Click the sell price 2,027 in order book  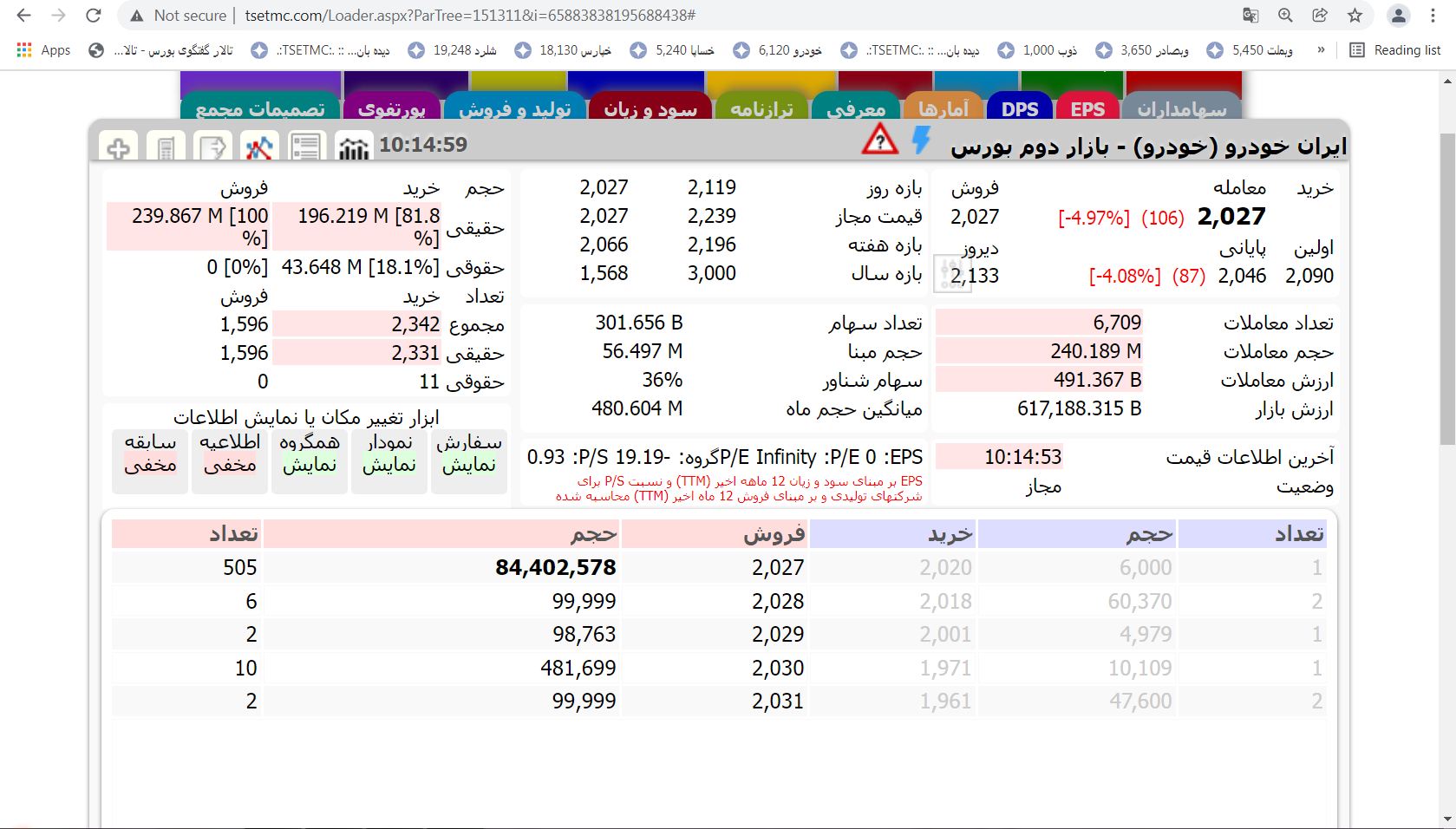(778, 567)
